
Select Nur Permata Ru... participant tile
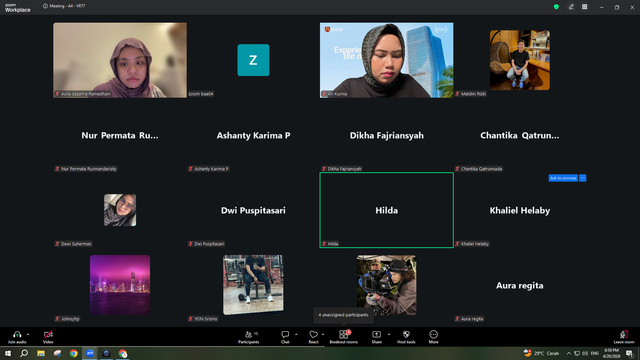coord(120,135)
